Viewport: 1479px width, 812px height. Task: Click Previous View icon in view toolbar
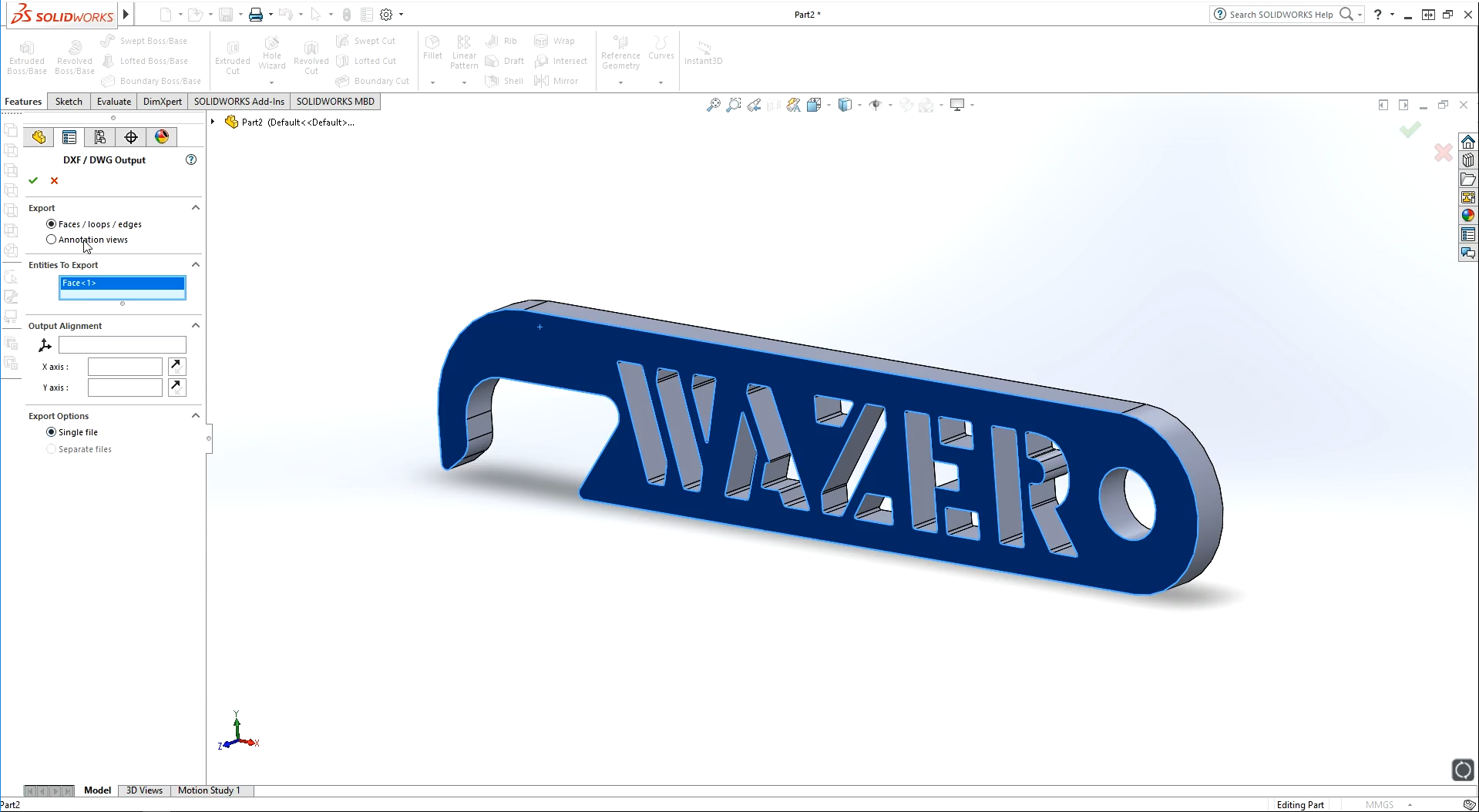[x=754, y=105]
